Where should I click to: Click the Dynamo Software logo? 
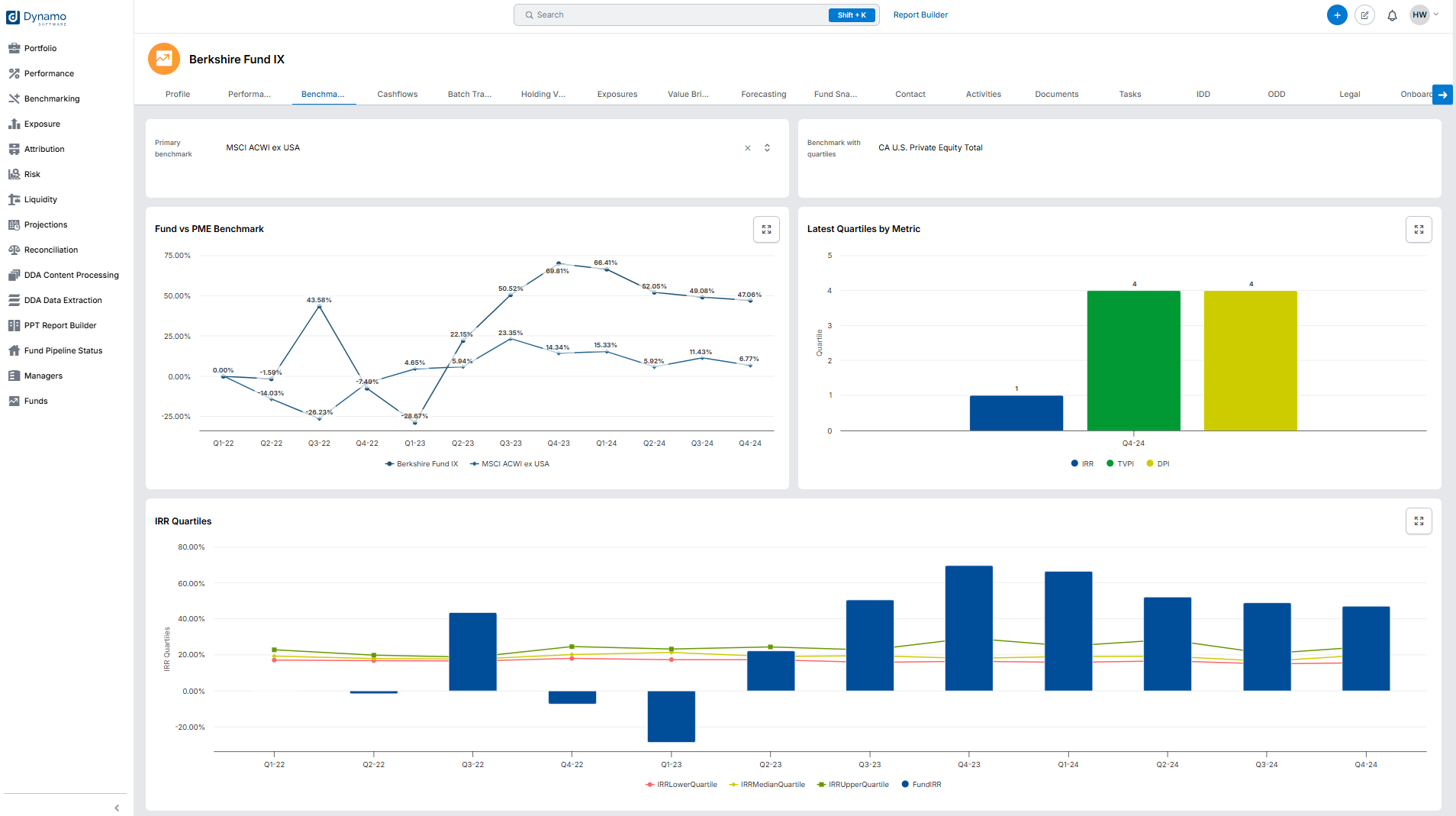click(x=37, y=17)
